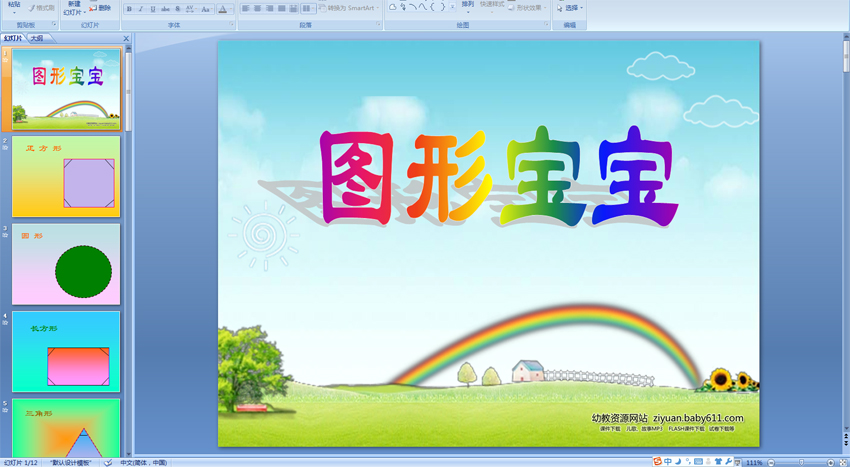This screenshot has height=467, width=850.
Task: Open the Select (选择) dropdown
Action: [x=570, y=8]
